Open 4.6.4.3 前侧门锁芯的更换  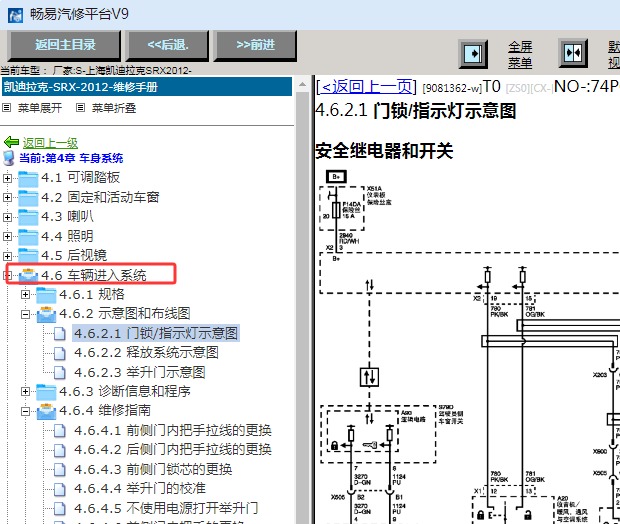[x=153, y=469]
